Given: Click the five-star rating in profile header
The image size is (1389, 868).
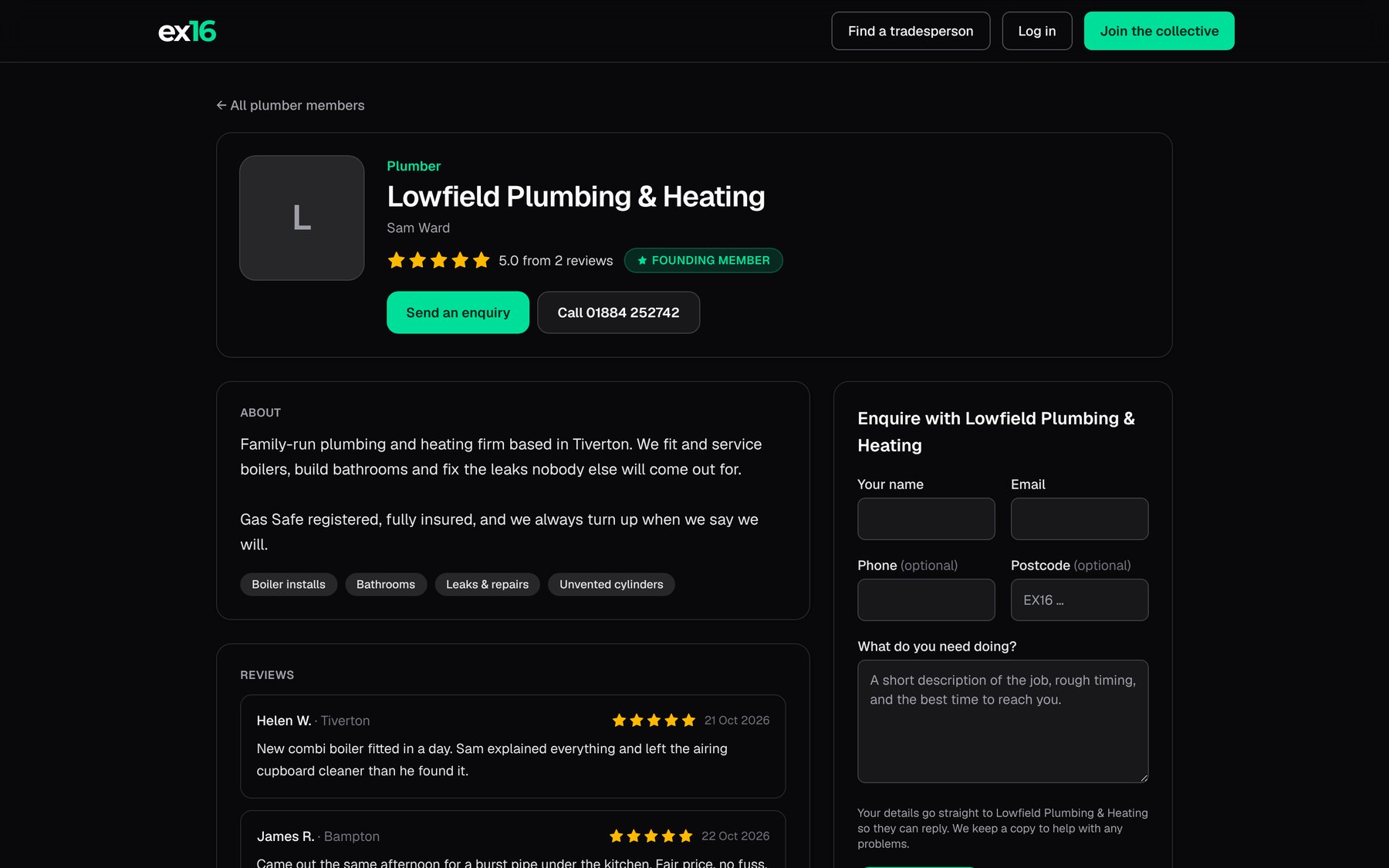Looking at the screenshot, I should pyautogui.click(x=438, y=260).
